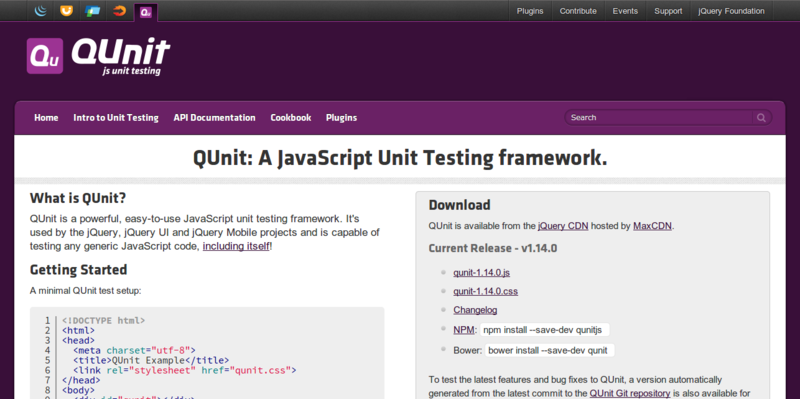The width and height of the screenshot is (800, 399).
Task: Click the 'What is QUnit?' heading
Action: [x=78, y=197]
